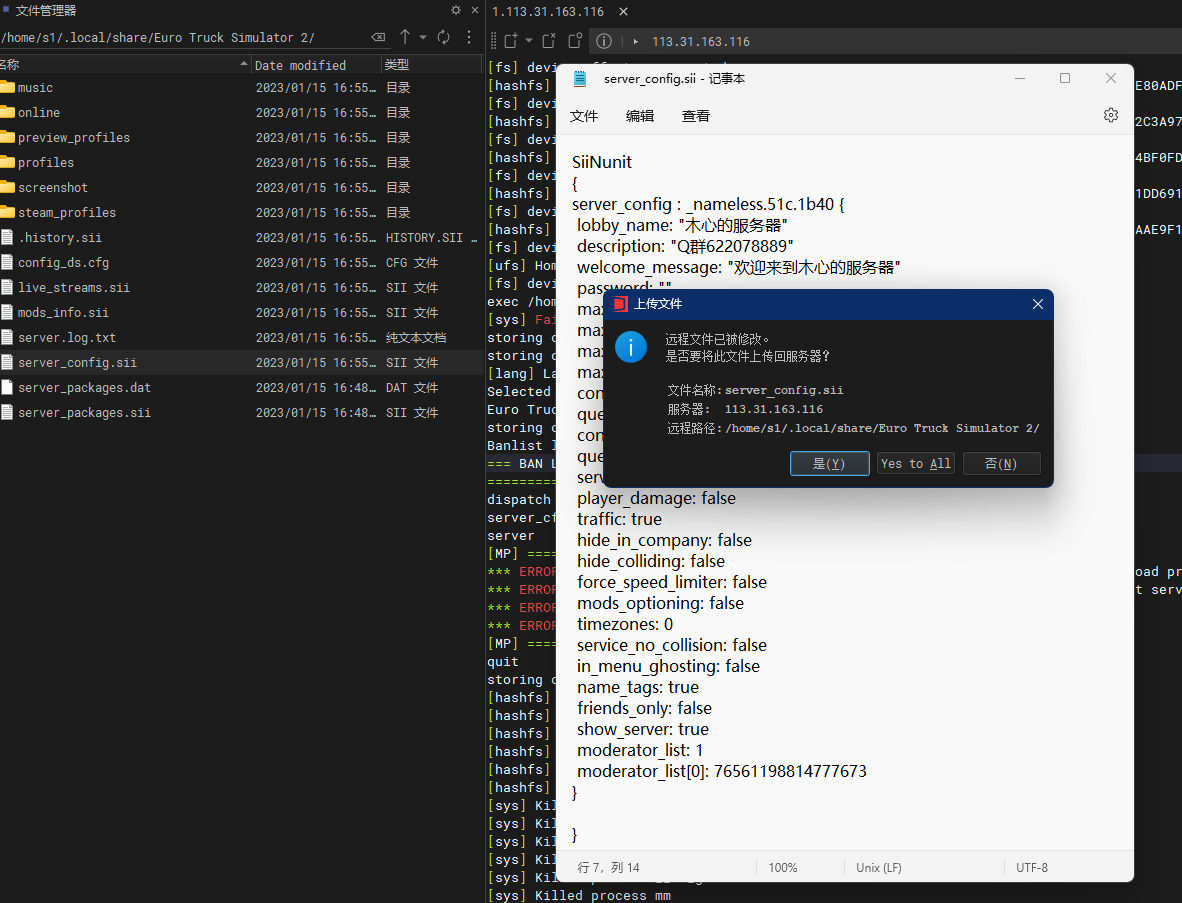Close the file manager panel
This screenshot has height=903, width=1182.
click(x=475, y=10)
